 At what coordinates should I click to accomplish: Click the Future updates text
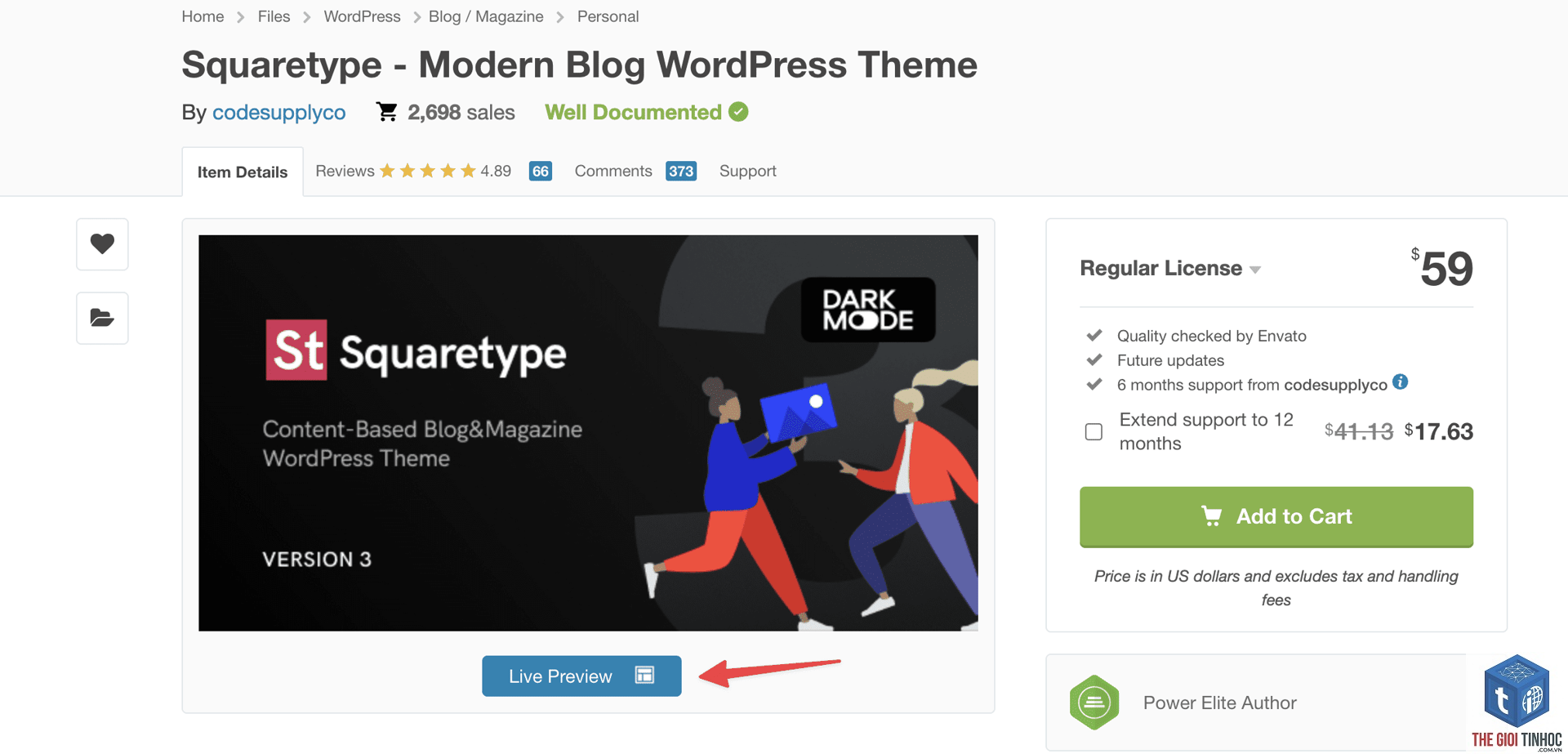(x=1170, y=360)
